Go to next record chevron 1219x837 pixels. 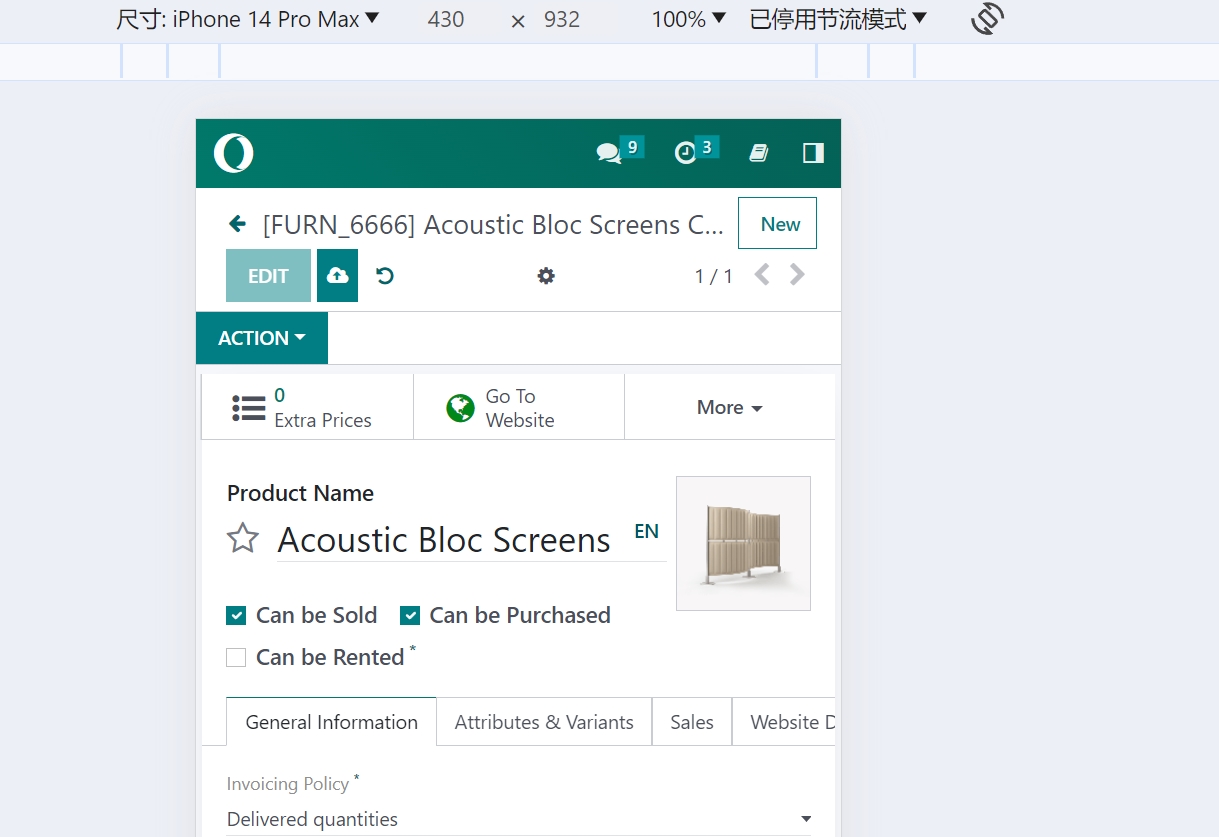(797, 275)
